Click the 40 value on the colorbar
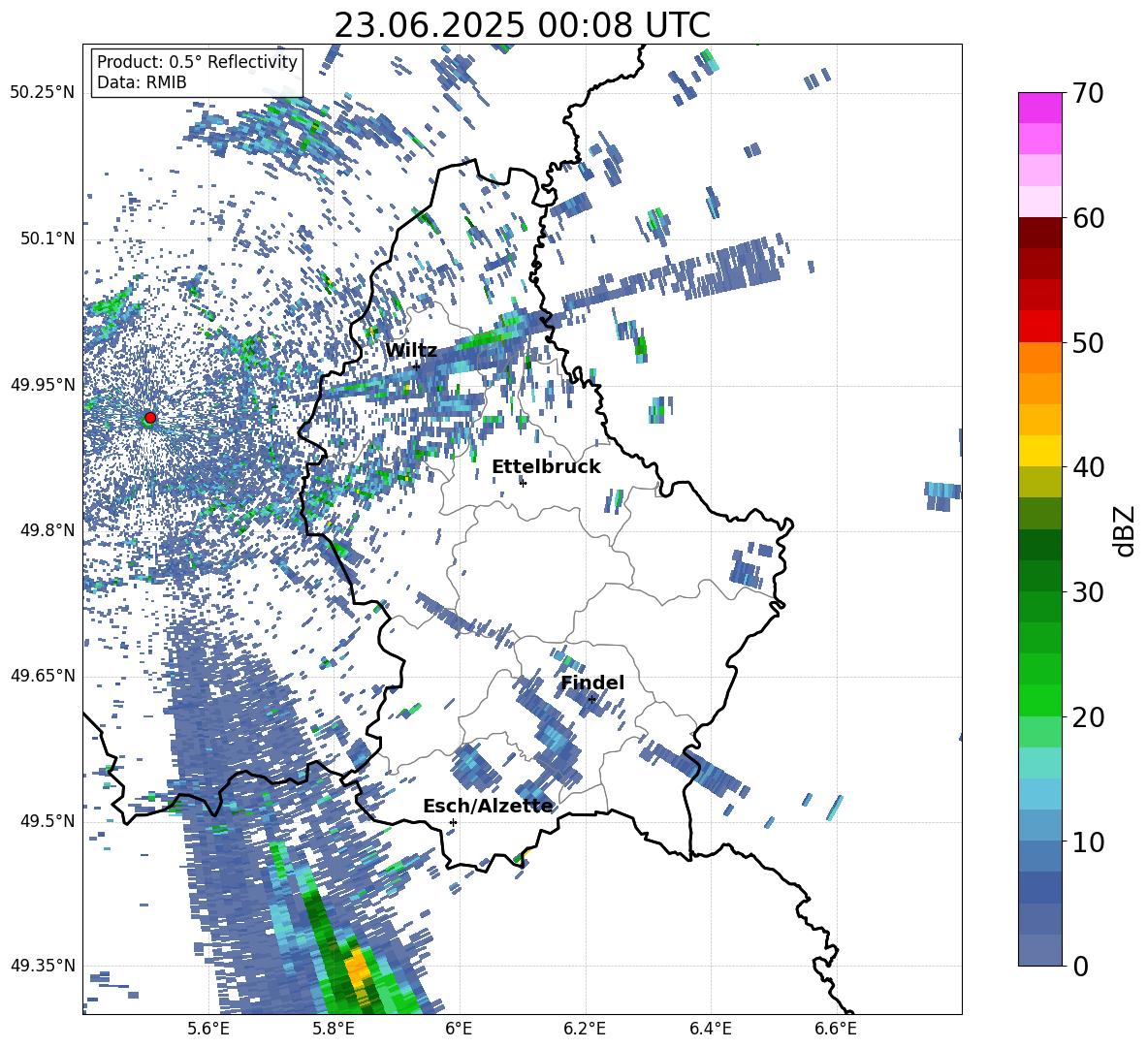This screenshot has width=1148, height=1048. point(1088,467)
